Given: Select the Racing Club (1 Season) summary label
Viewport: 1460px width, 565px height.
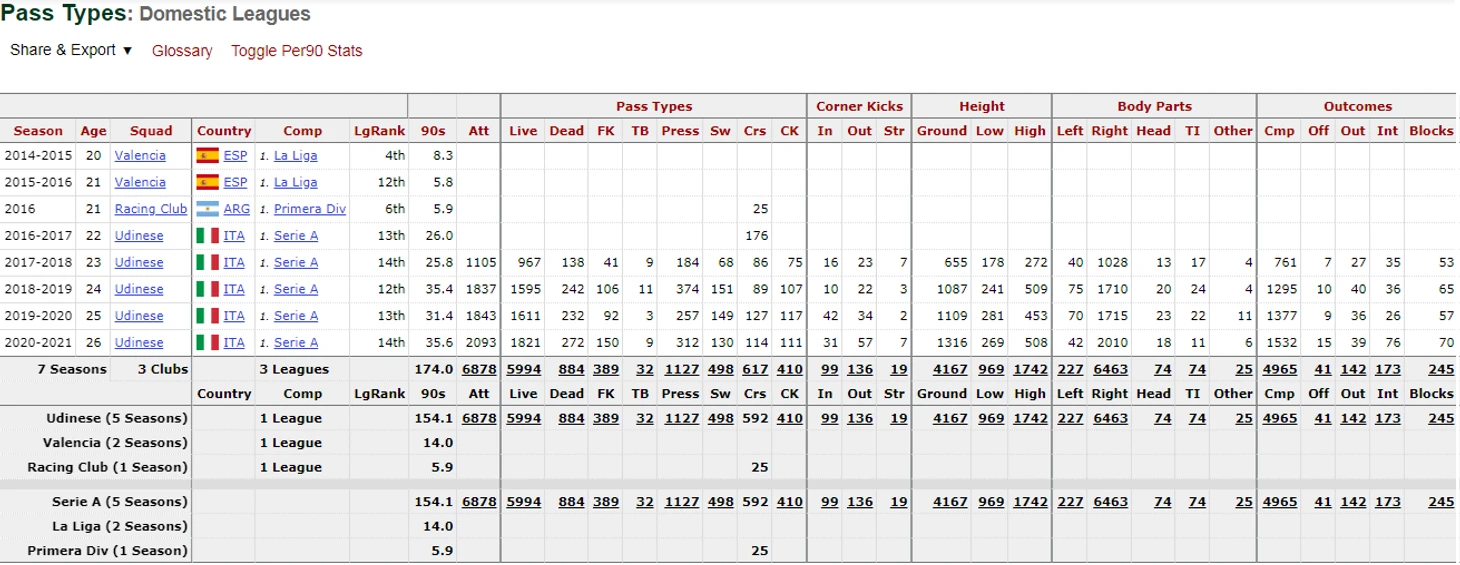Looking at the screenshot, I should (107, 467).
